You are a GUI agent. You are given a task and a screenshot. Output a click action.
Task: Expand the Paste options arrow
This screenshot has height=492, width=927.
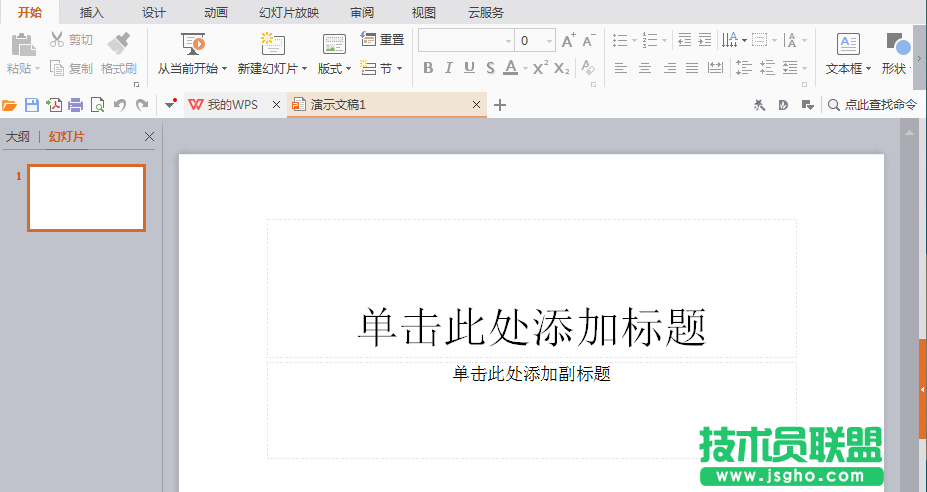[38, 69]
